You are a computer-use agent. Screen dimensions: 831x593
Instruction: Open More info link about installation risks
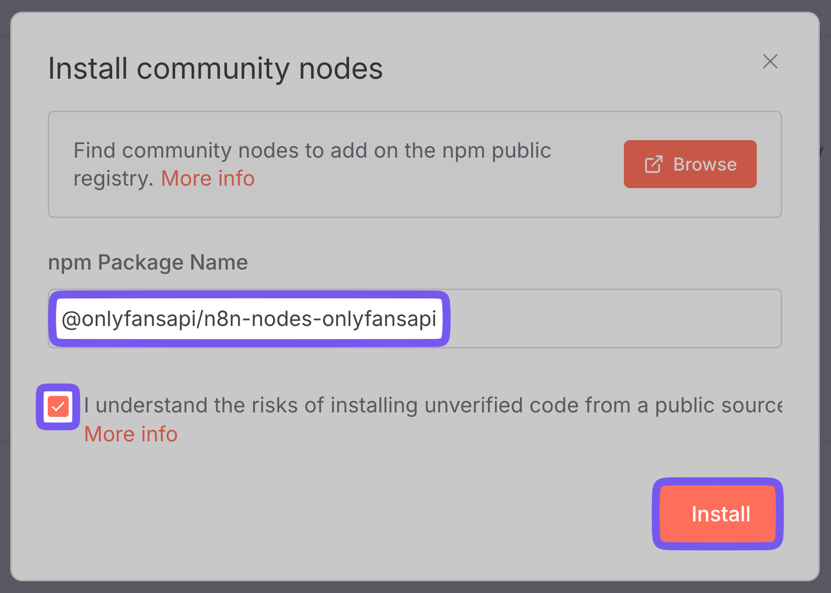click(x=131, y=435)
